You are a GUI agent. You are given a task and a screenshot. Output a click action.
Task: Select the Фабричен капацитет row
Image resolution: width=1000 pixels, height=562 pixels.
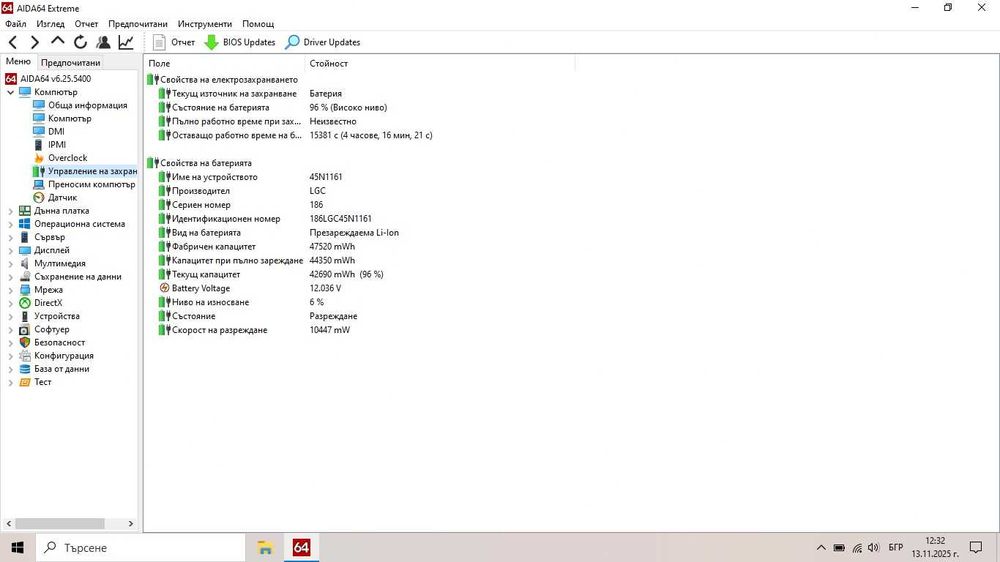[257, 246]
